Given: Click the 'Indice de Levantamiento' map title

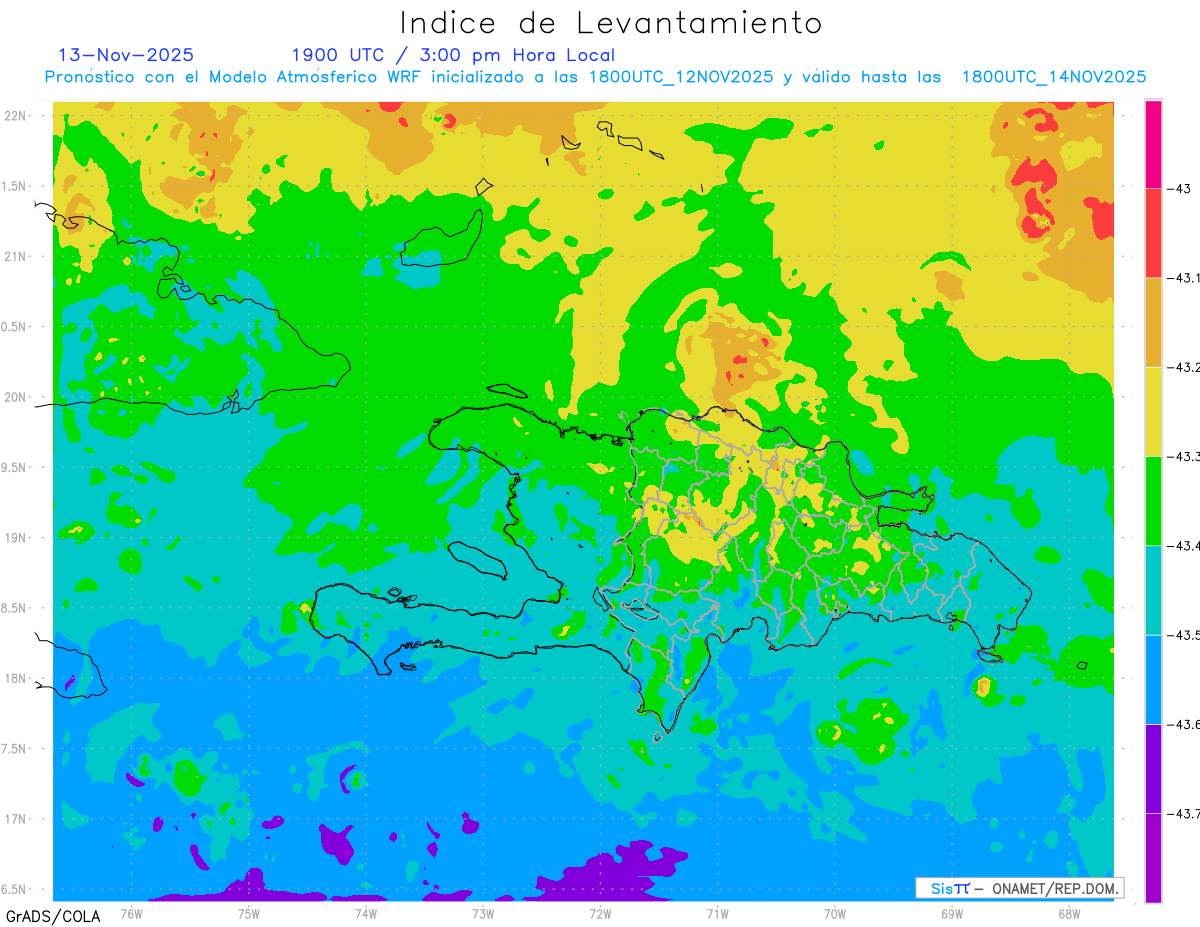Looking at the screenshot, I should [x=611, y=22].
